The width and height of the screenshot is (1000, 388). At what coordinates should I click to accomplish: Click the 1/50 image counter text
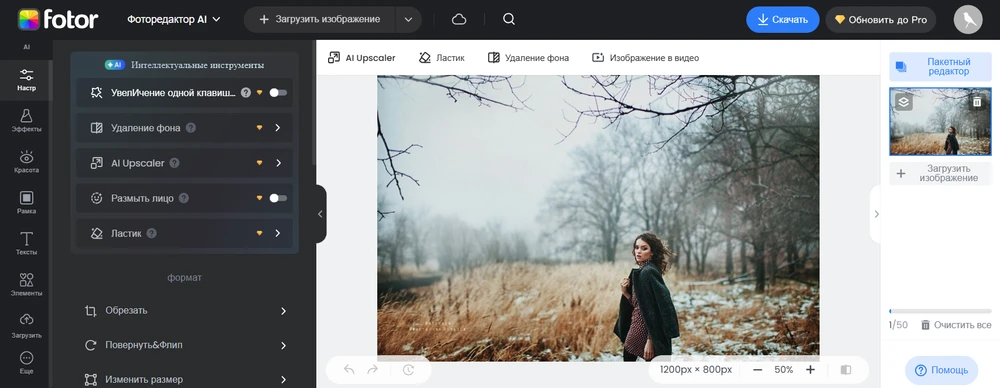point(899,325)
